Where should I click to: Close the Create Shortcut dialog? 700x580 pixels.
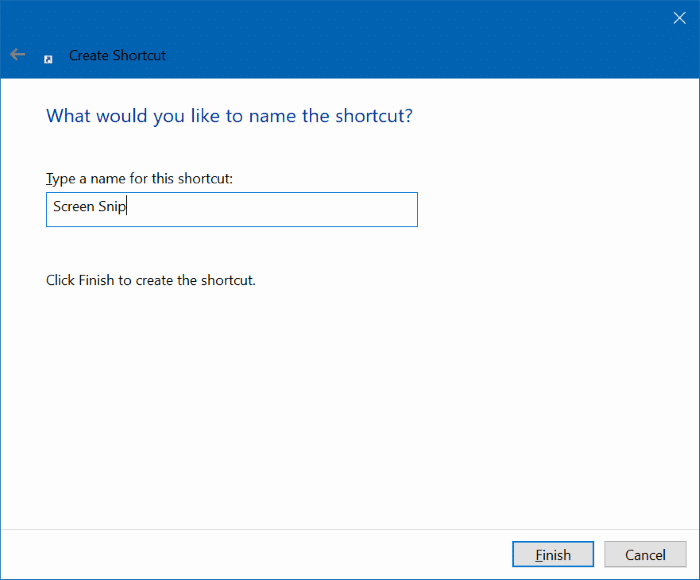(x=679, y=18)
